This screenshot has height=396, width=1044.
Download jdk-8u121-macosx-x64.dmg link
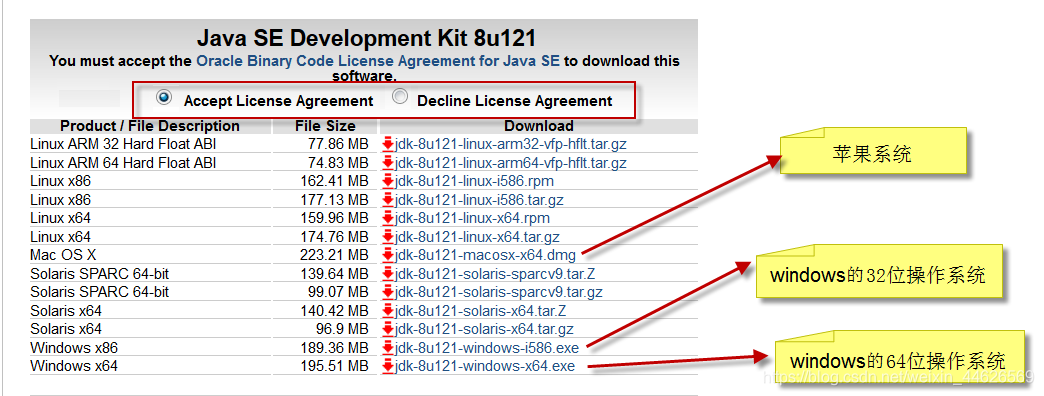pyautogui.click(x=486, y=255)
